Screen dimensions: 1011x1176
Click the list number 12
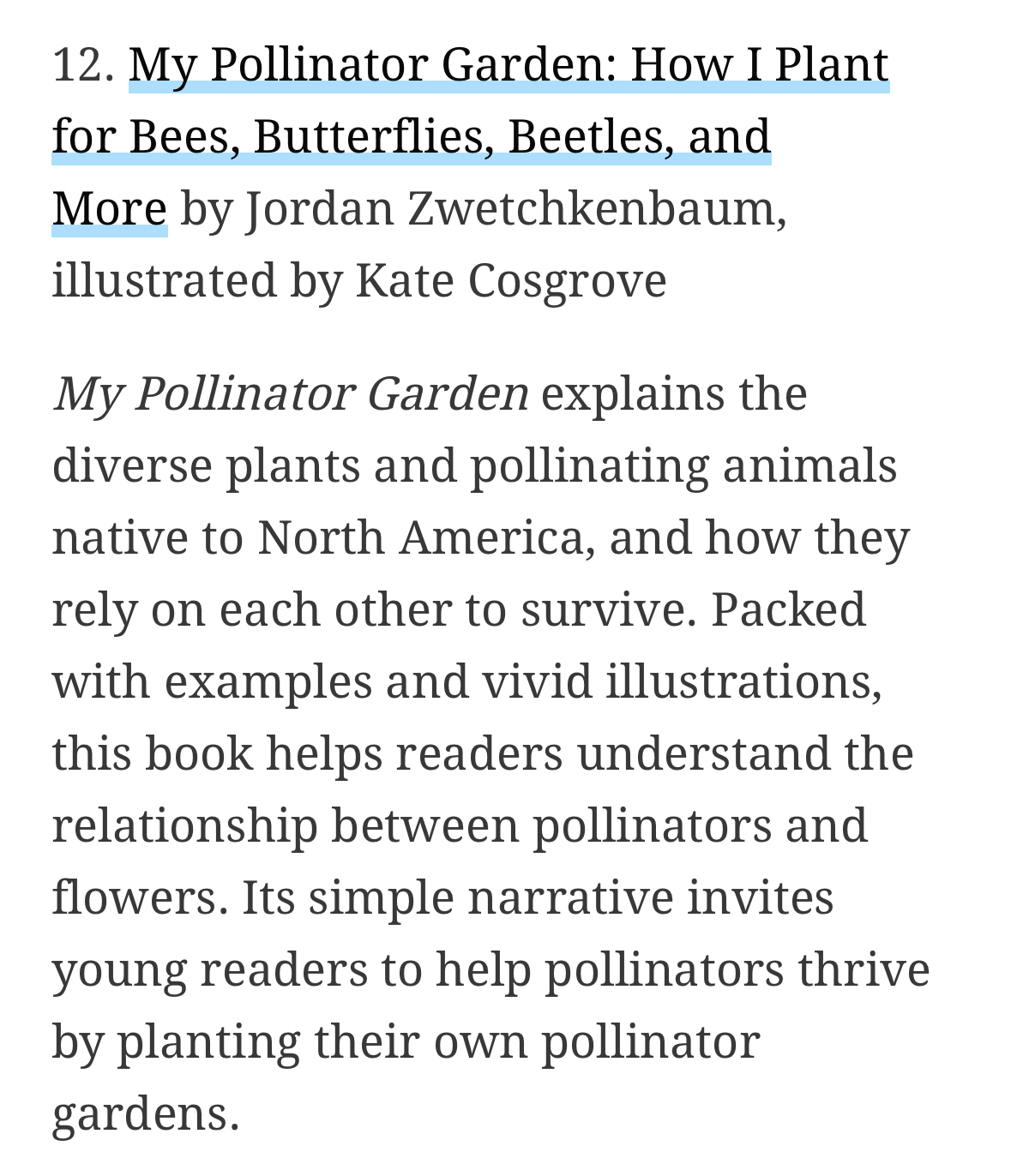82,64
